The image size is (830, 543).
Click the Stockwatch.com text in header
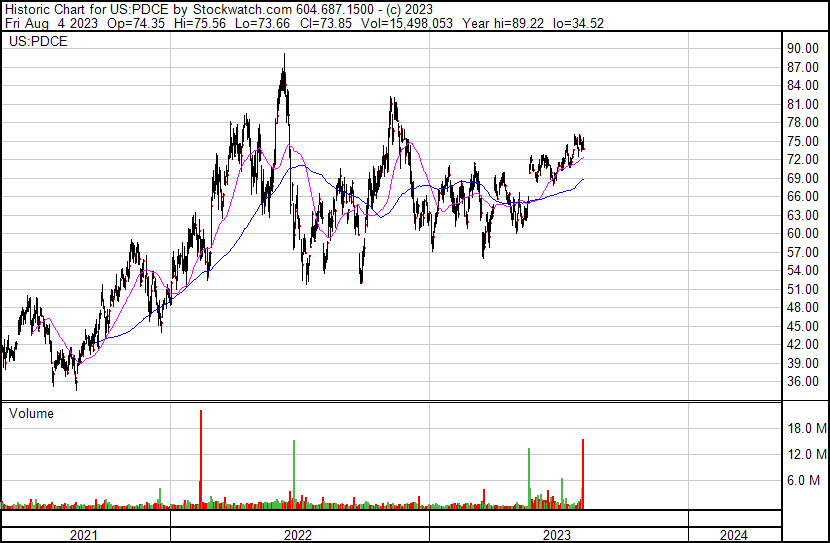242,10
